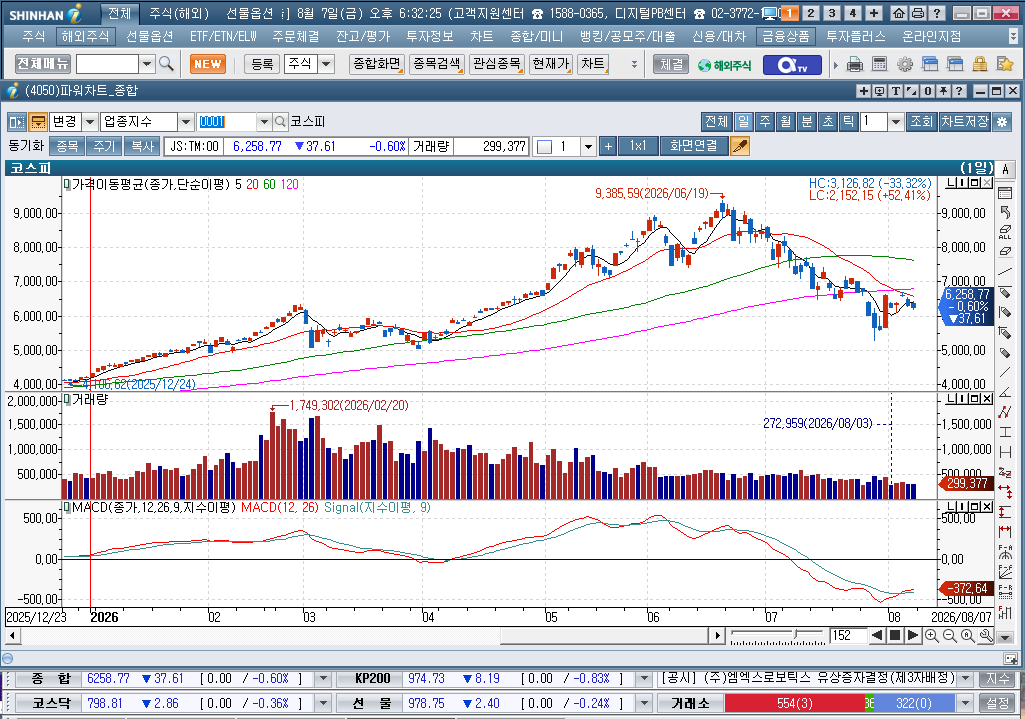Select the 주 weekly period button
The height and width of the screenshot is (719, 1025).
coord(764,122)
